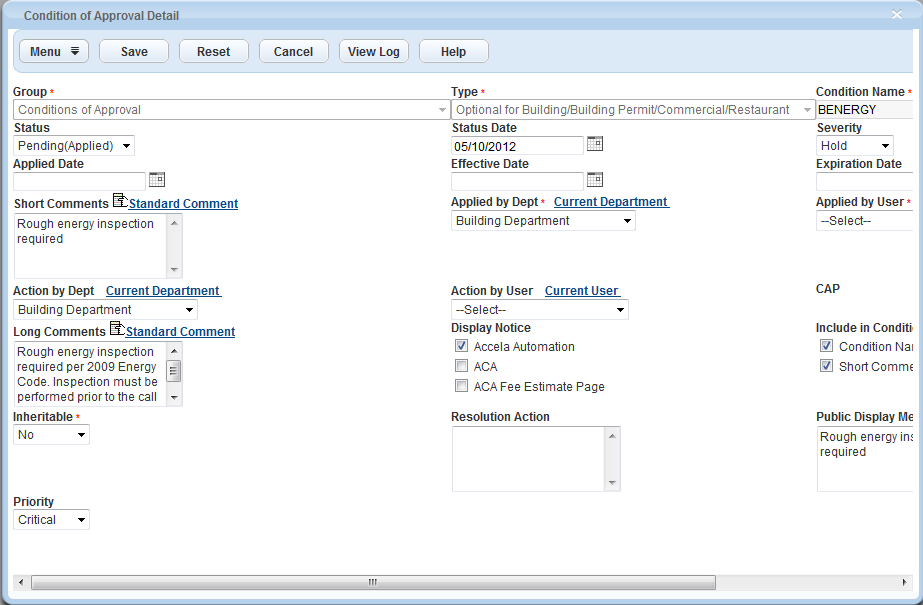Click the Short Comments standard comment icon
The width and height of the screenshot is (923, 605).
120,202
